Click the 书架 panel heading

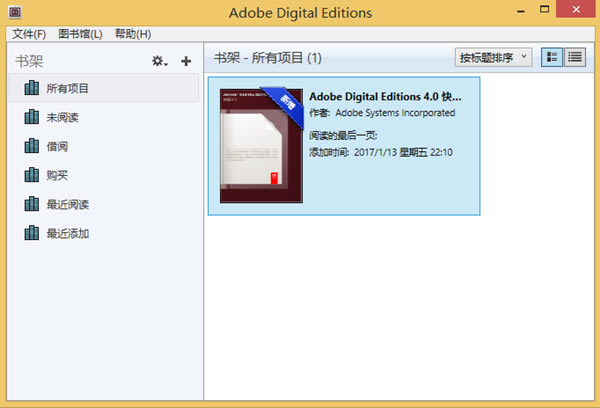(x=29, y=61)
